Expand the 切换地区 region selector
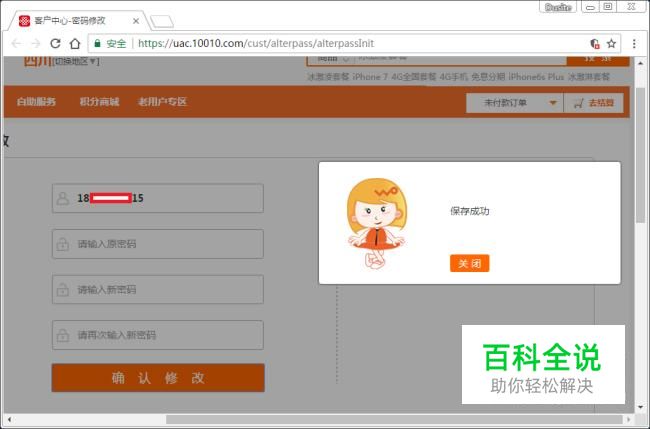Image resolution: width=650 pixels, height=429 pixels. pos(76,61)
